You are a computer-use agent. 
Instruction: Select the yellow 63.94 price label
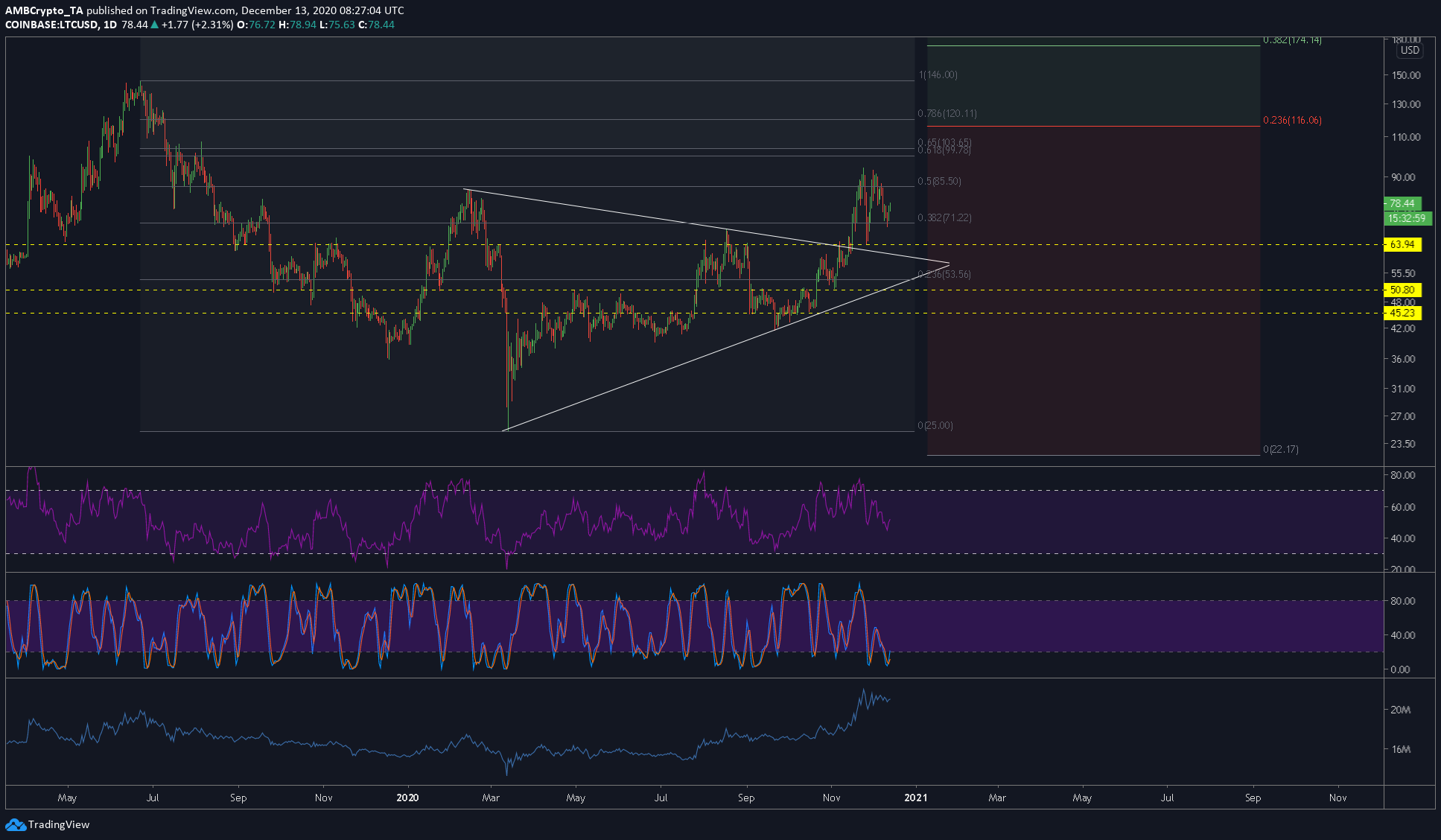click(x=1402, y=244)
